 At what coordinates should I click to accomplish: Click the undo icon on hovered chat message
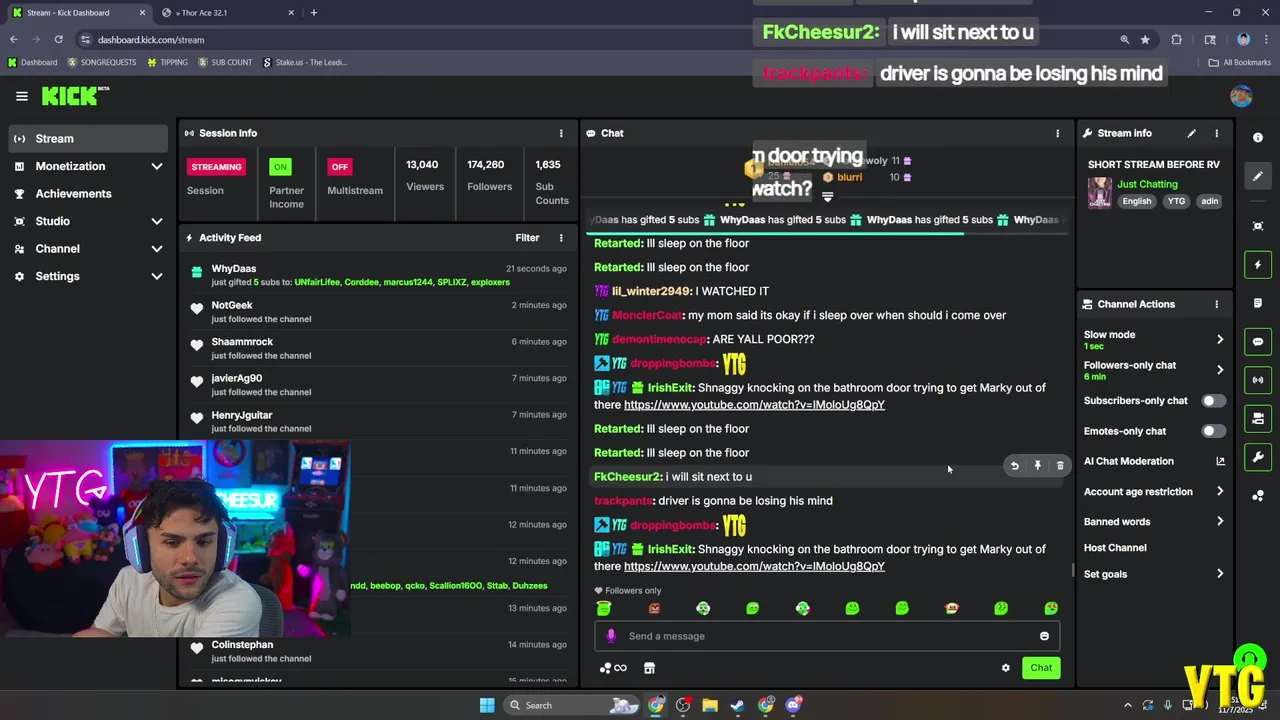(1014, 466)
